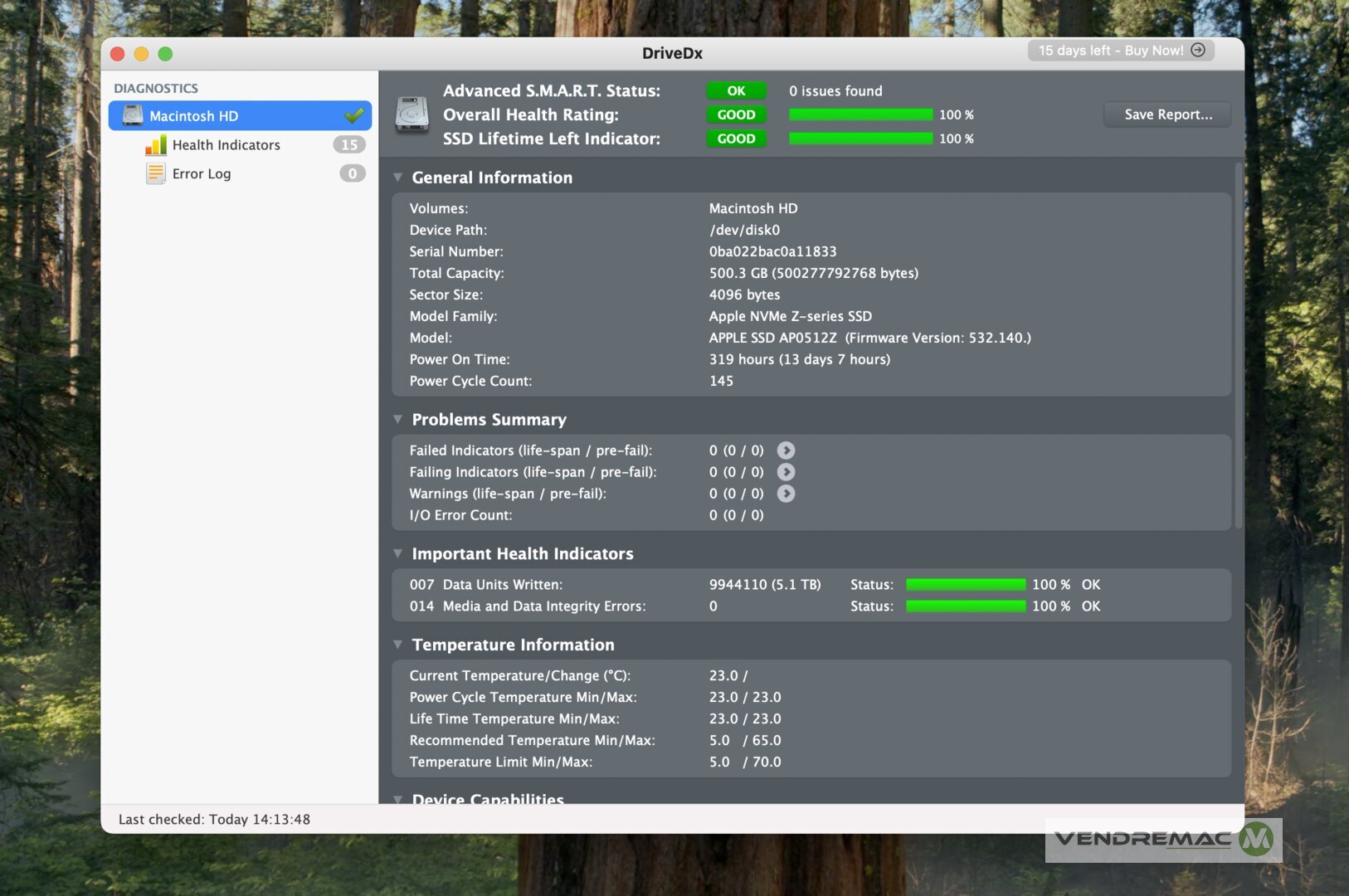
Task: Click the Save Report button
Action: [x=1167, y=114]
